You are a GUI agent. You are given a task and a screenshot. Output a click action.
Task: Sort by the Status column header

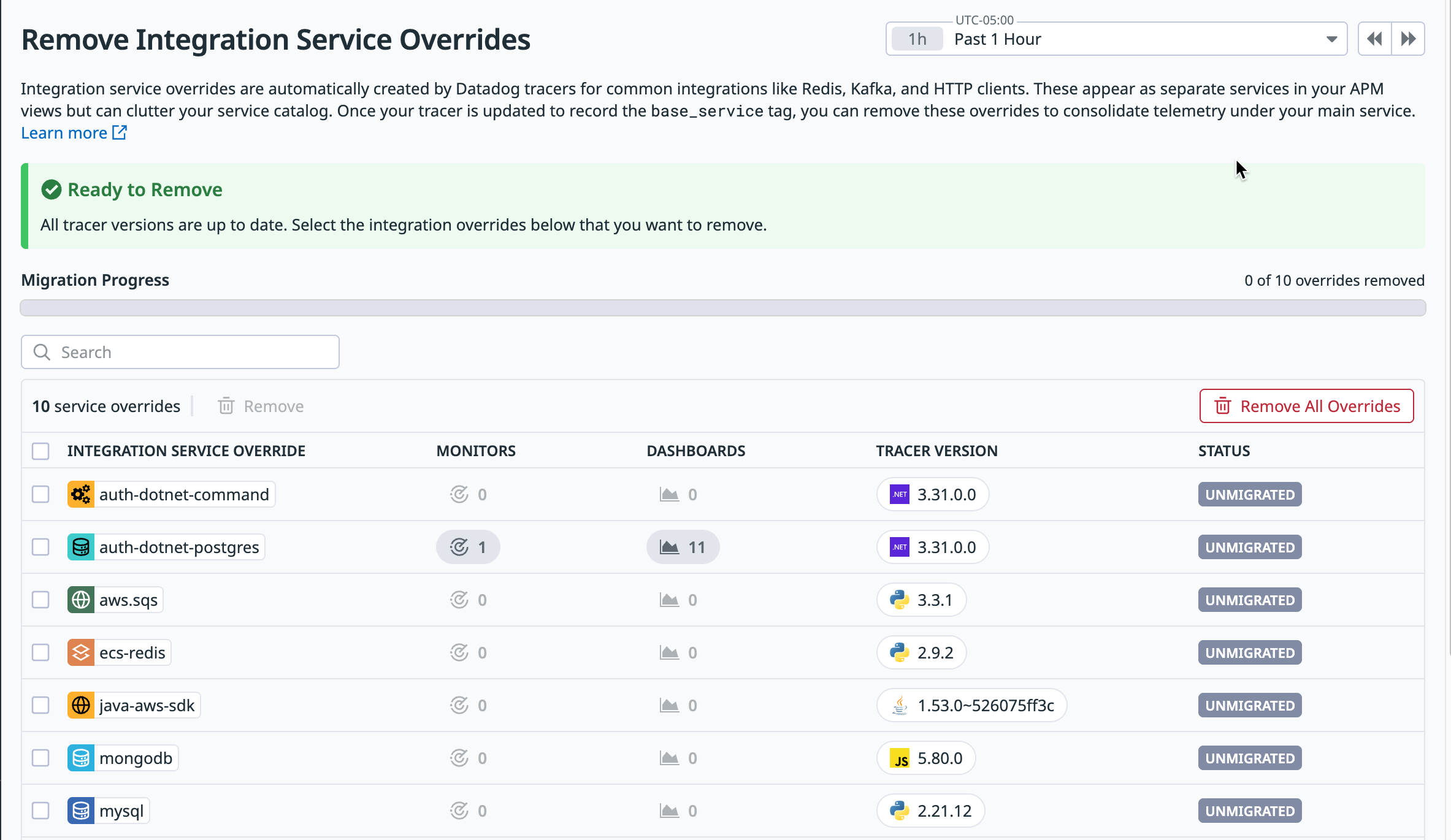click(1223, 451)
